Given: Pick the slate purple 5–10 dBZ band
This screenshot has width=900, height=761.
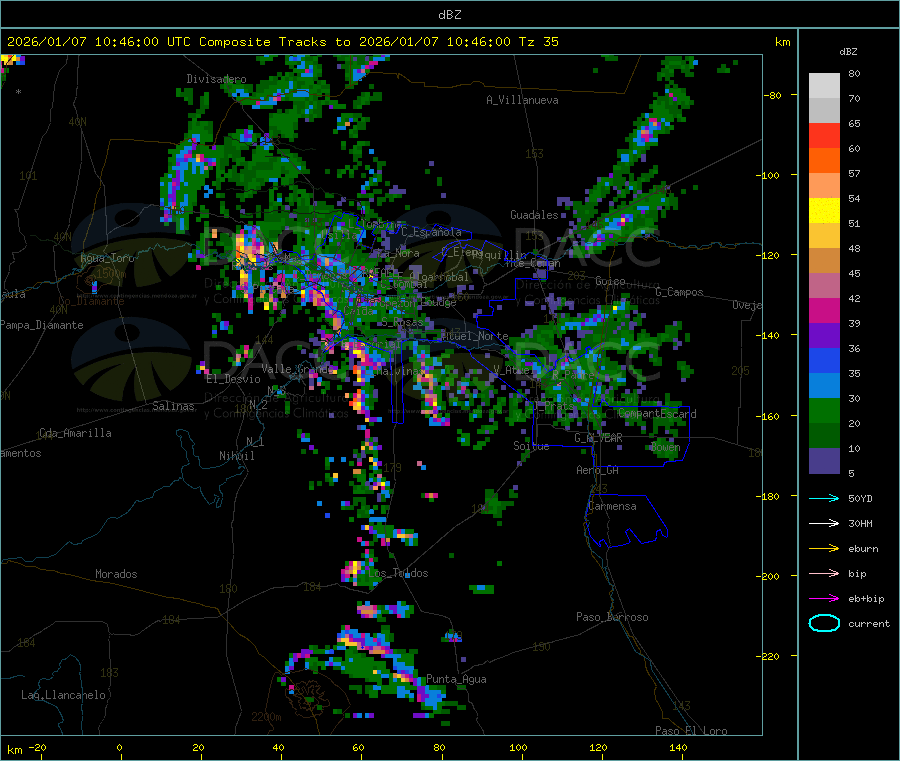Looking at the screenshot, I should pyautogui.click(x=824, y=461).
